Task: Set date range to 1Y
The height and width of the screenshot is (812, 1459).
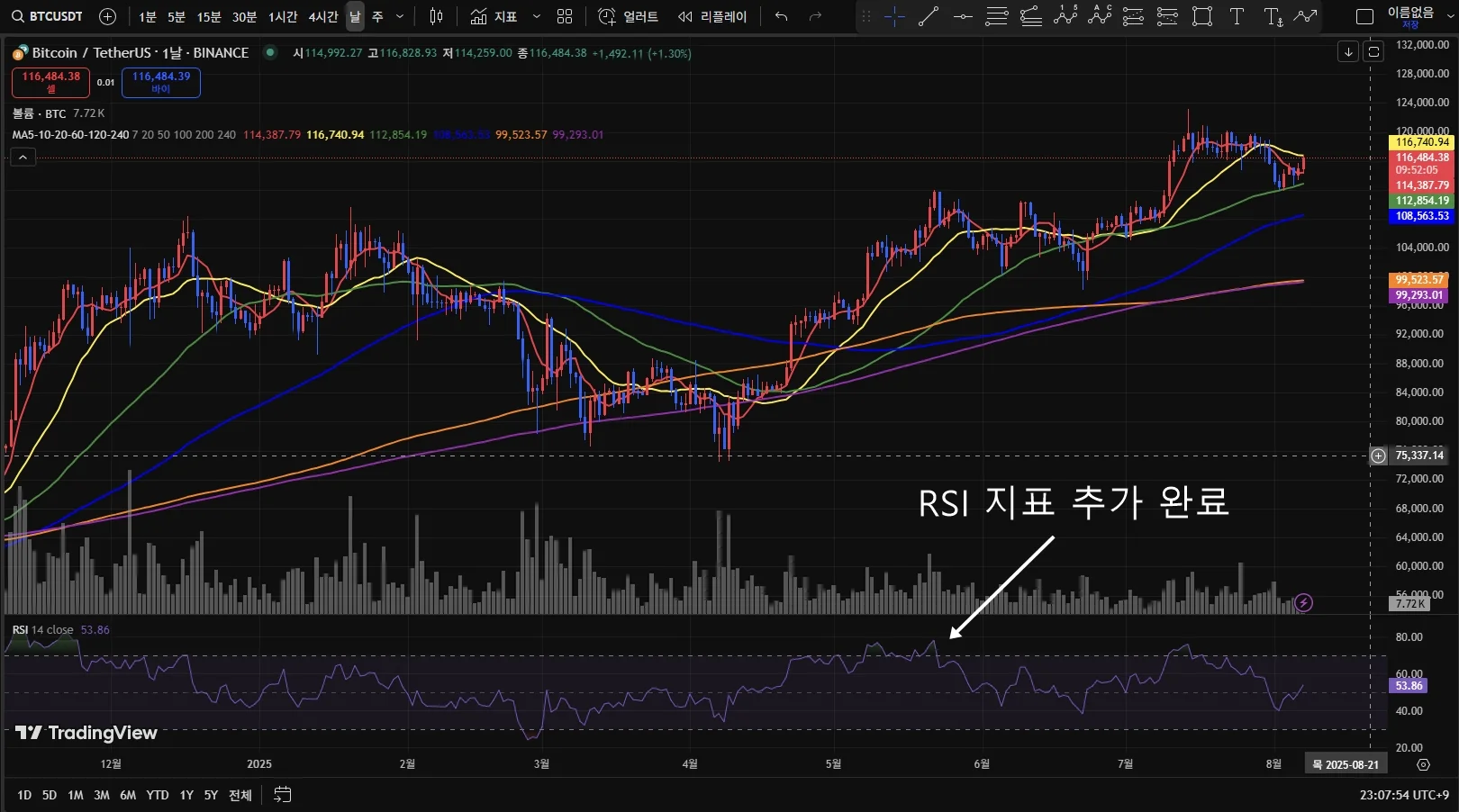Action: tap(186, 795)
